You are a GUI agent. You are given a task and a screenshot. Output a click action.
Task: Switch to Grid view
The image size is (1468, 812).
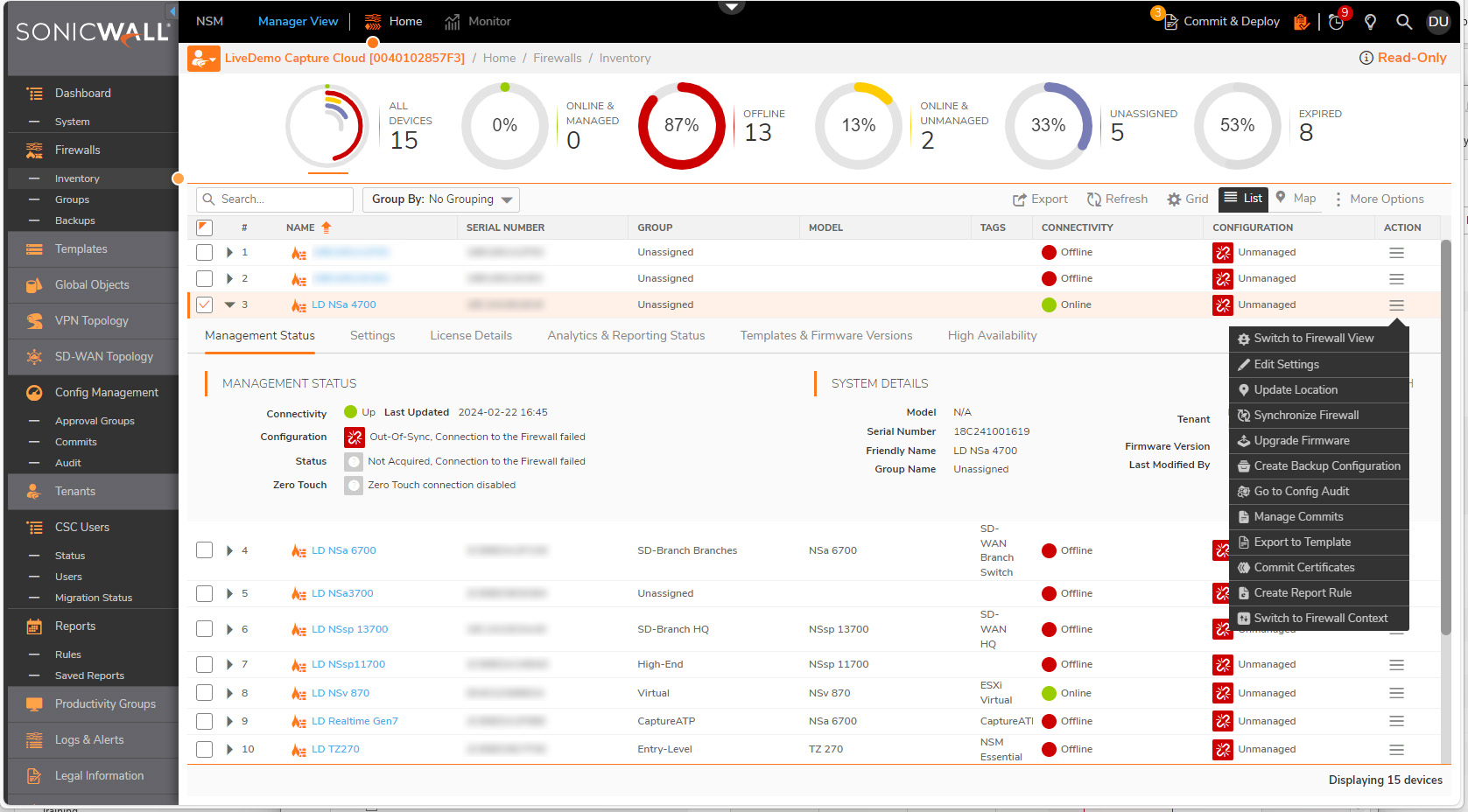click(1187, 199)
